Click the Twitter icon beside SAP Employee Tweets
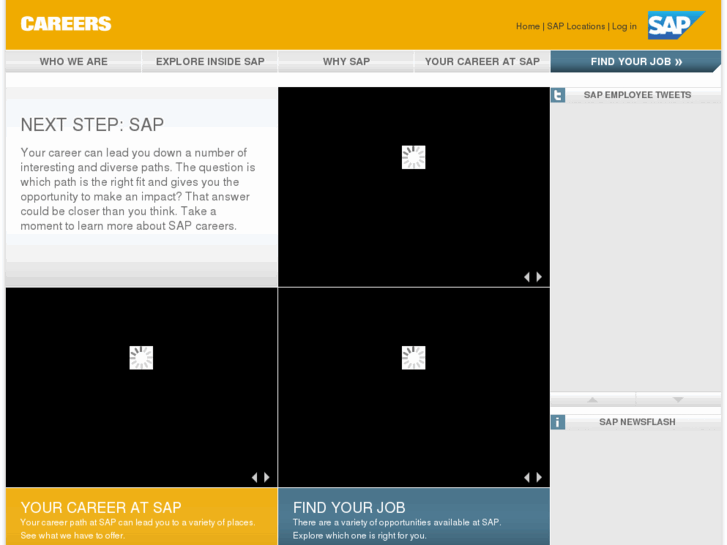The width and height of the screenshot is (727, 545). [558, 95]
